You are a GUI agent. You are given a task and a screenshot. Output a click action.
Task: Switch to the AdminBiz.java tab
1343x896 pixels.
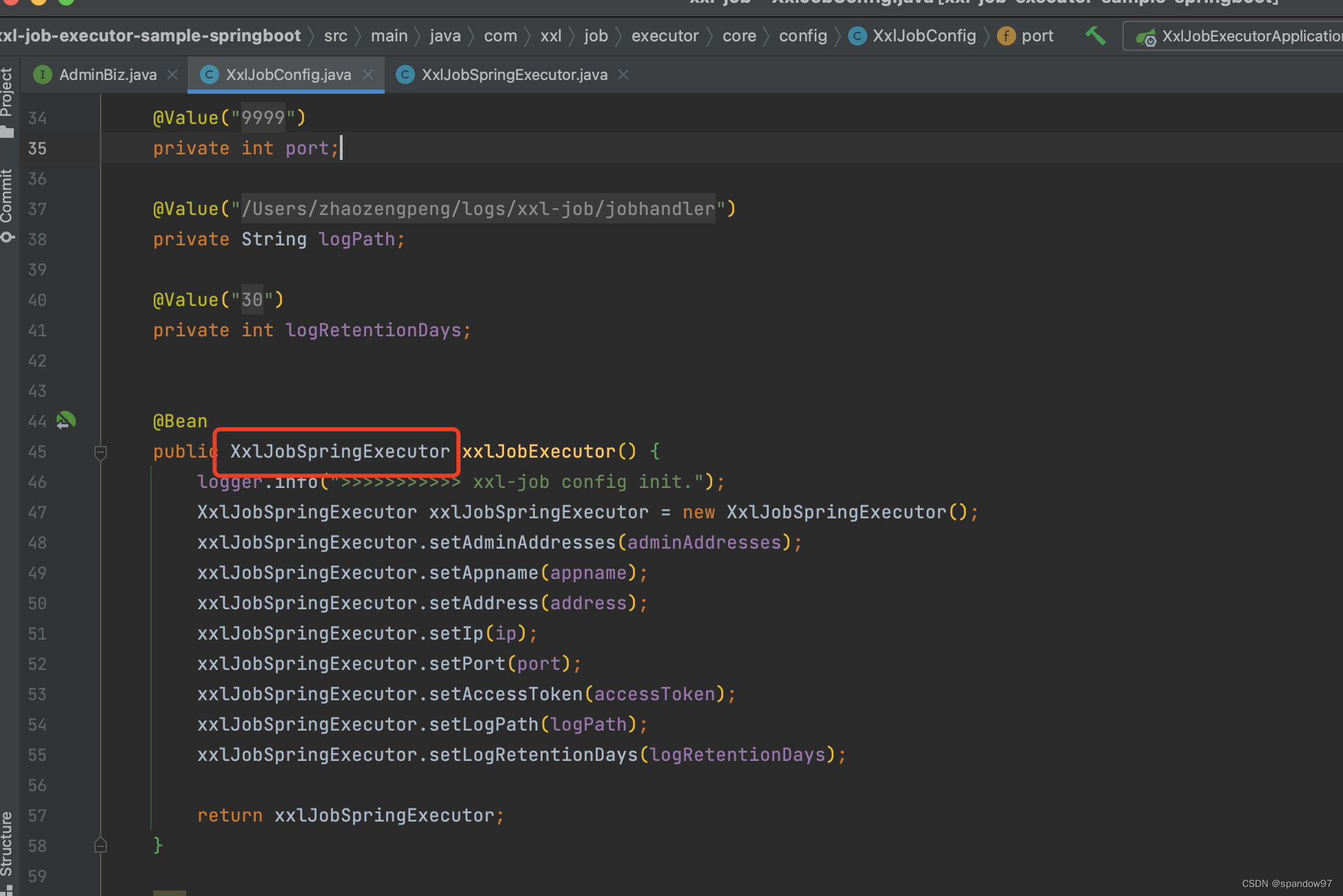[108, 74]
